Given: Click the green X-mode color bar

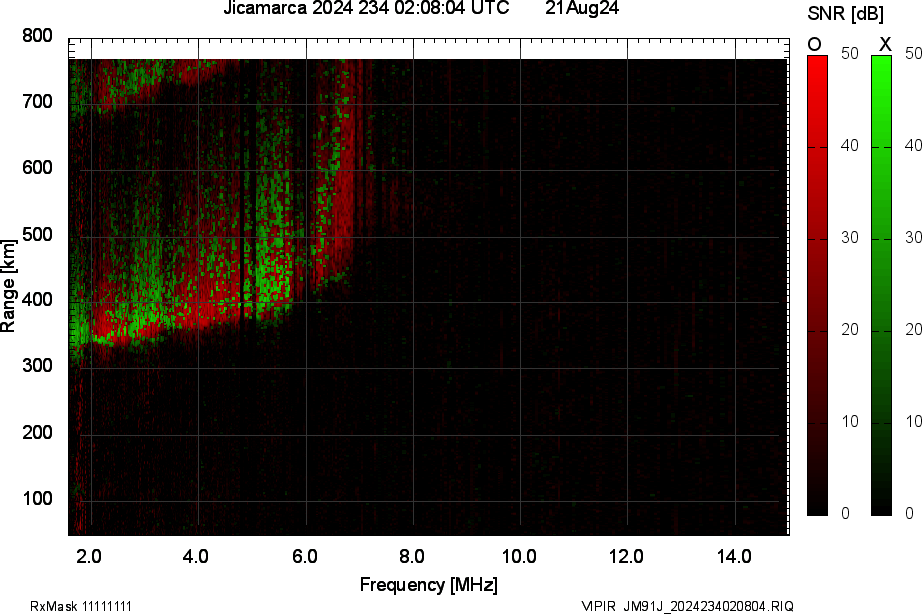Looking at the screenshot, I should (x=881, y=285).
